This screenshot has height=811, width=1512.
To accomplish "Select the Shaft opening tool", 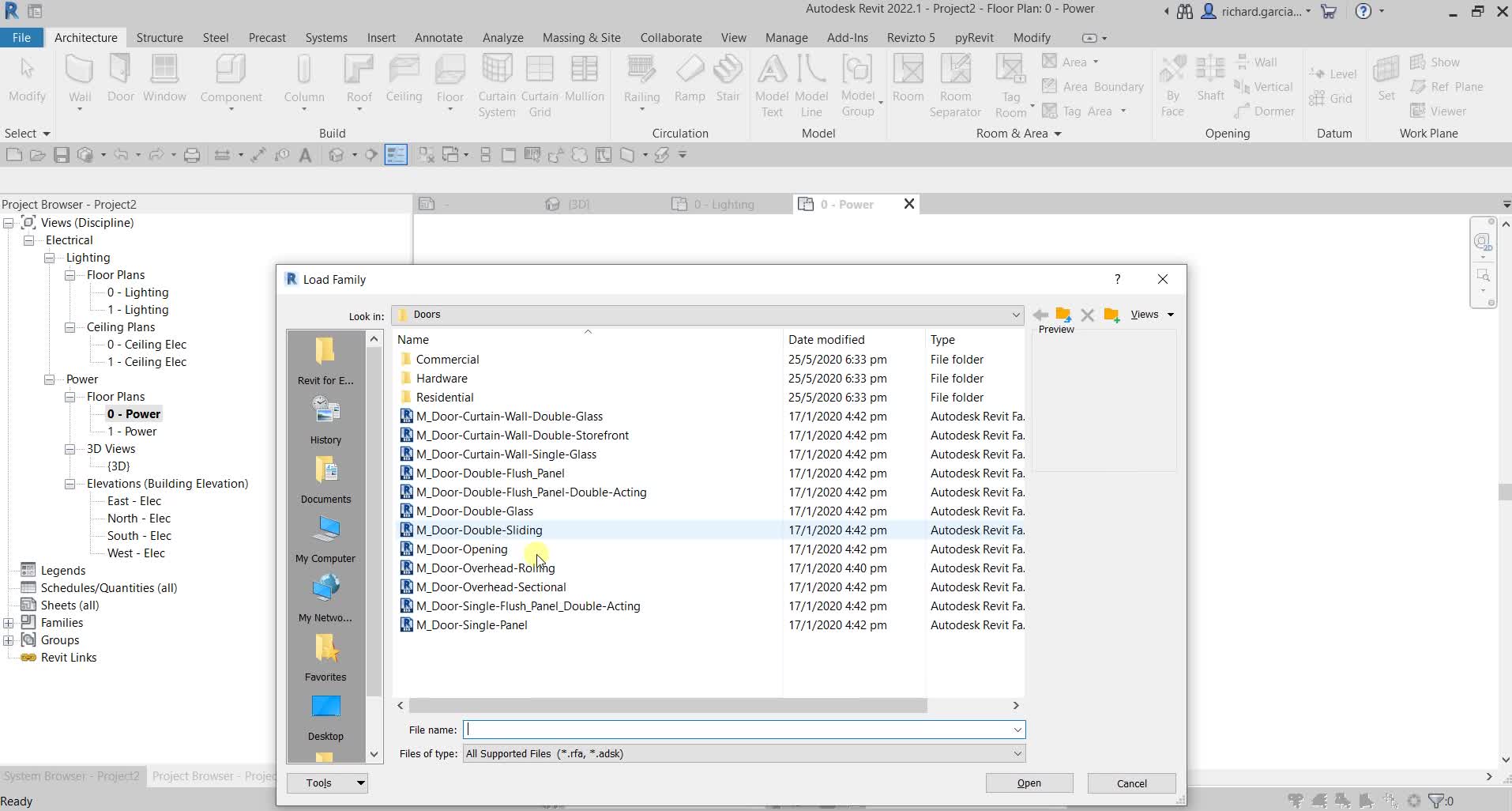I will [x=1210, y=79].
